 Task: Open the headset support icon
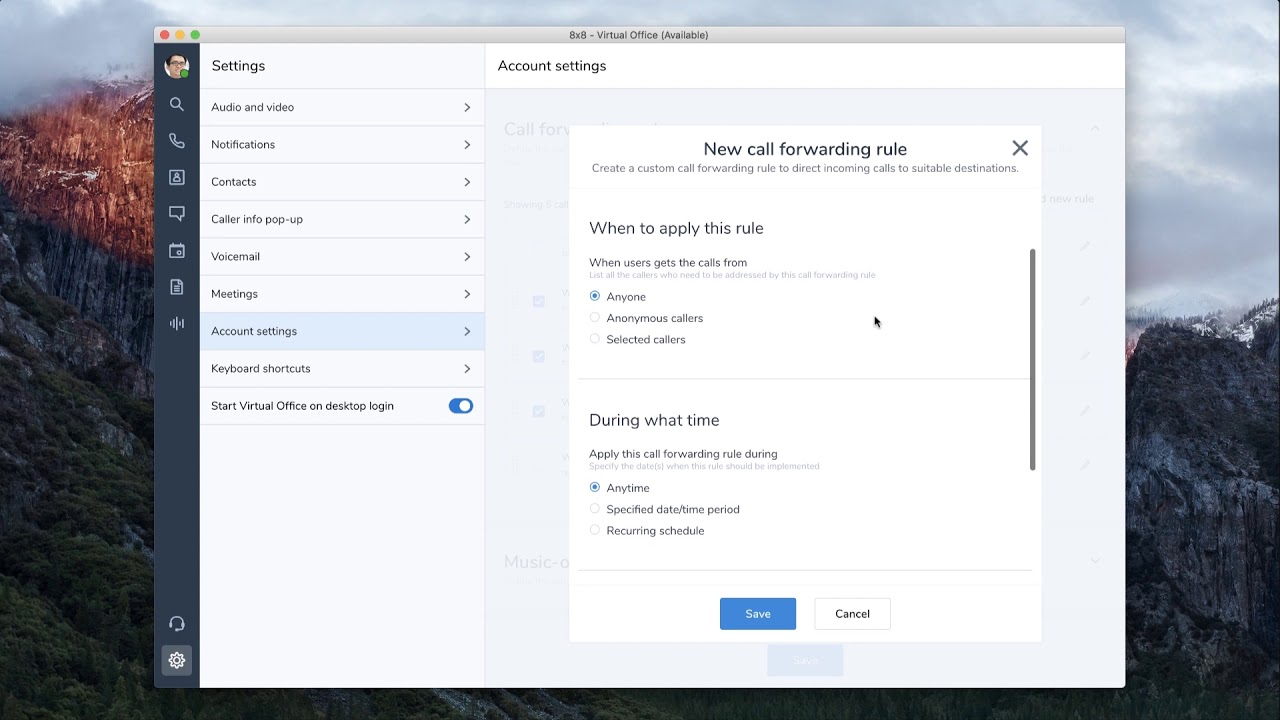pyautogui.click(x=177, y=624)
